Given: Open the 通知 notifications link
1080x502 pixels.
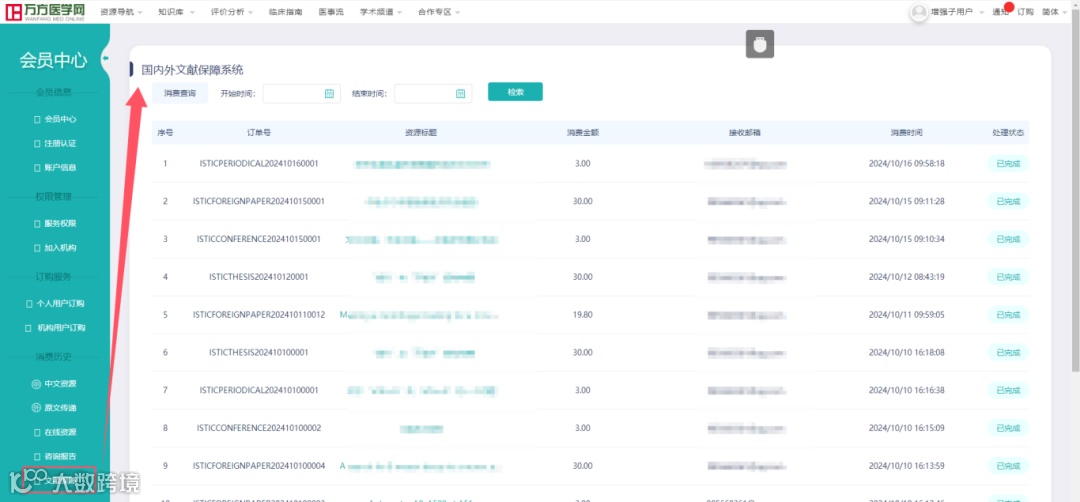Looking at the screenshot, I should click(x=1000, y=12).
